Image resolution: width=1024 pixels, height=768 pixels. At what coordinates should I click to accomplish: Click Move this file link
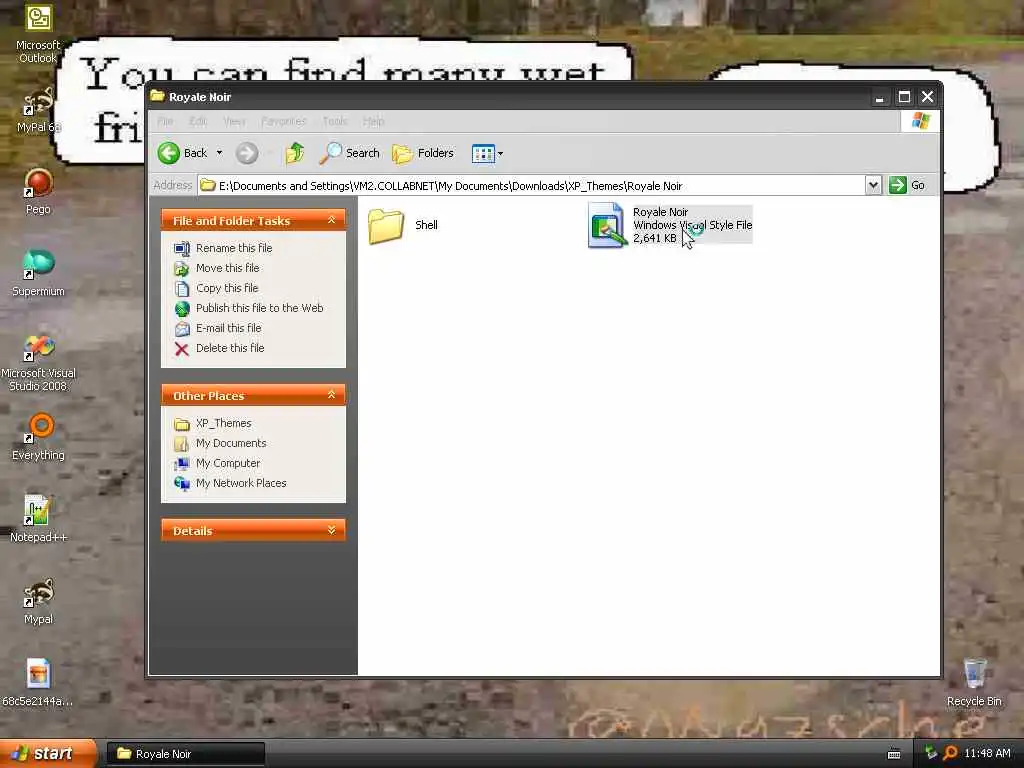227,268
